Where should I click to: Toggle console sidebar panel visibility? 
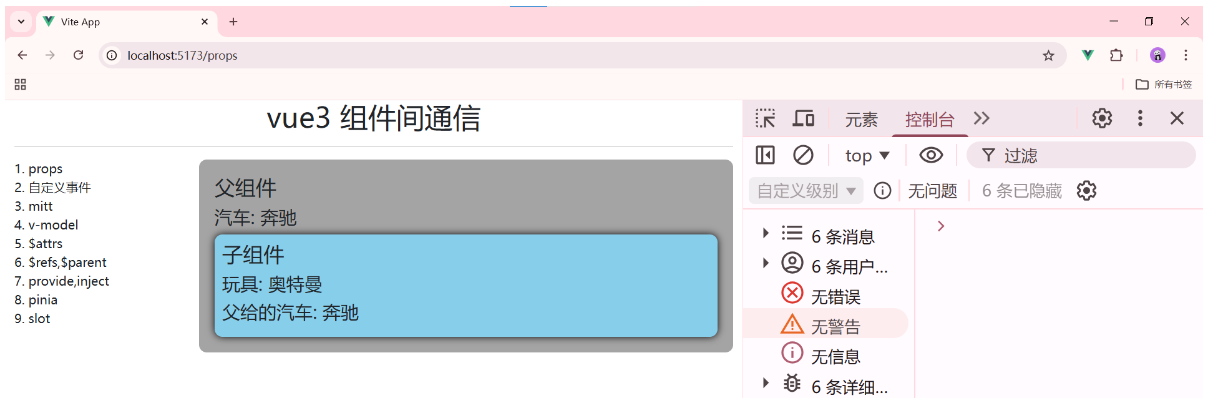(x=765, y=155)
